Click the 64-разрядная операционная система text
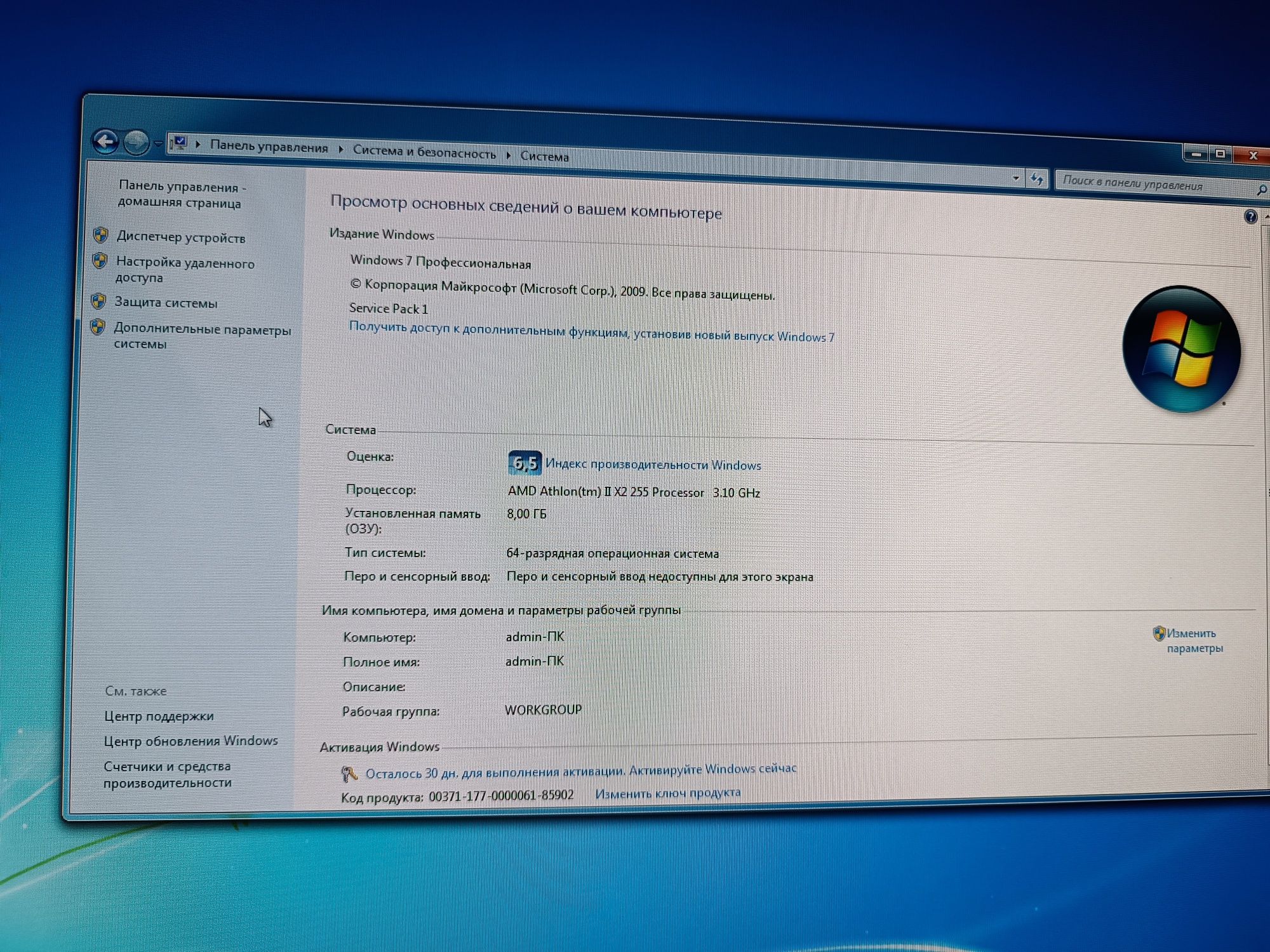The image size is (1270, 952). coord(613,553)
